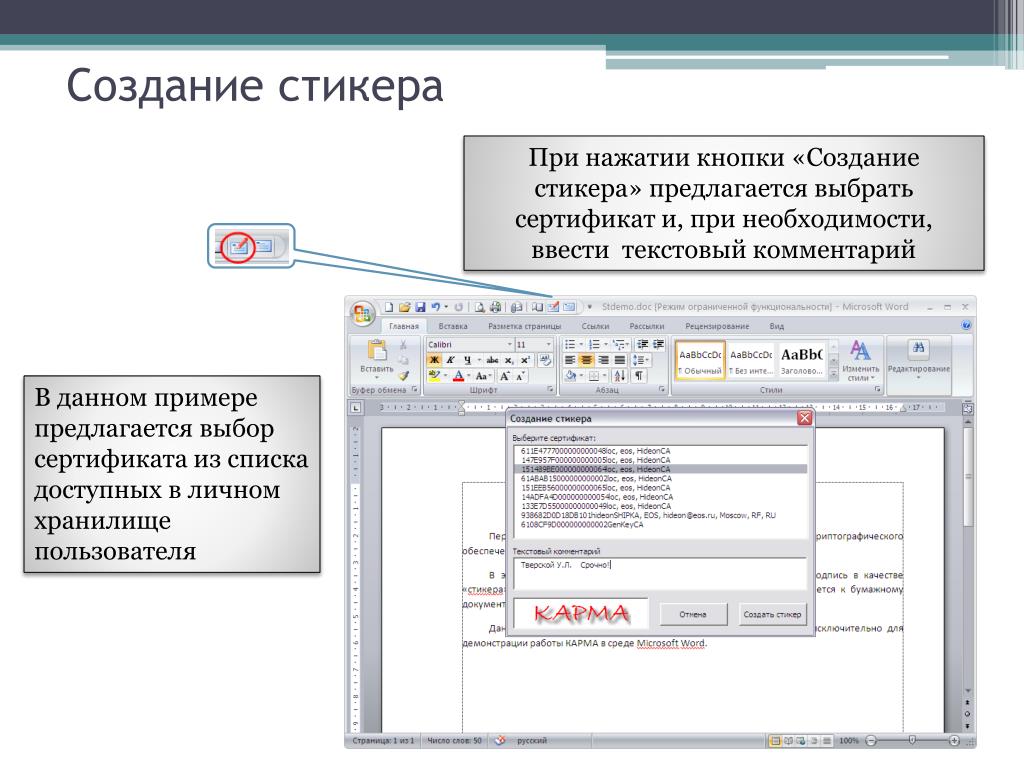Image resolution: width=1024 pixels, height=768 pixels.
Task: Align text right
Action: [603, 360]
